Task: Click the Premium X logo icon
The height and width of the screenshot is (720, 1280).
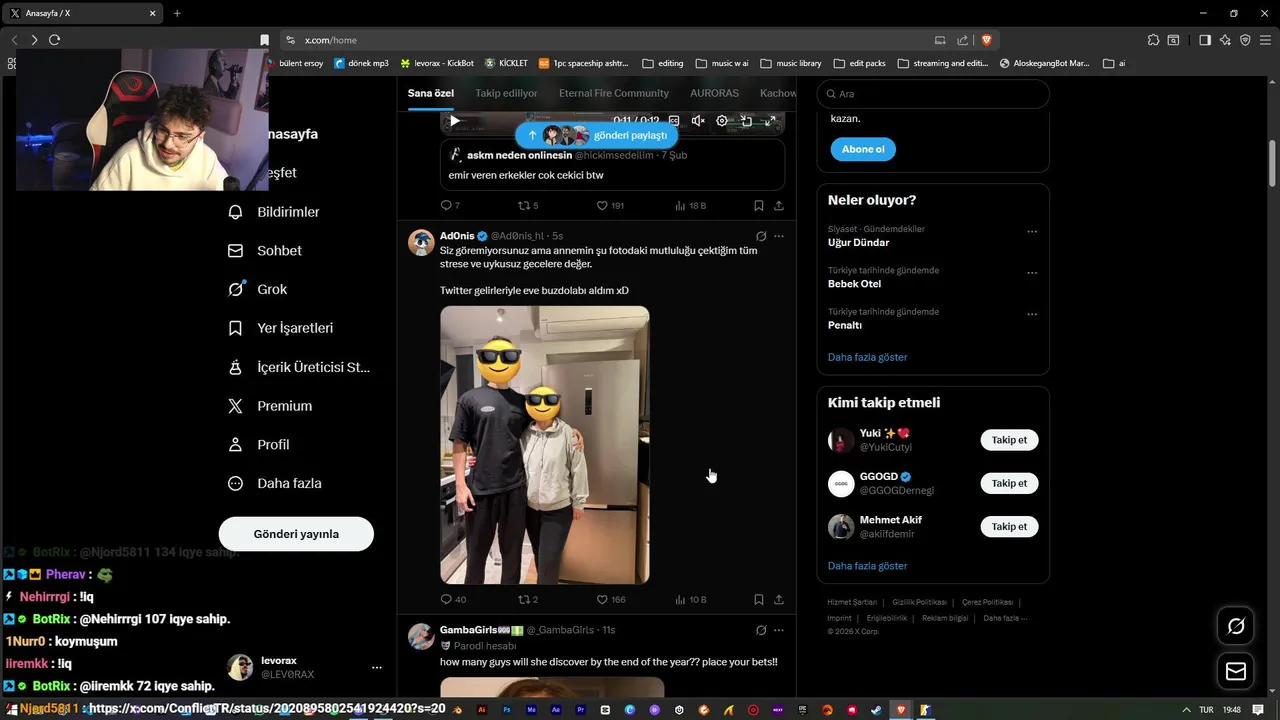Action: (236, 406)
